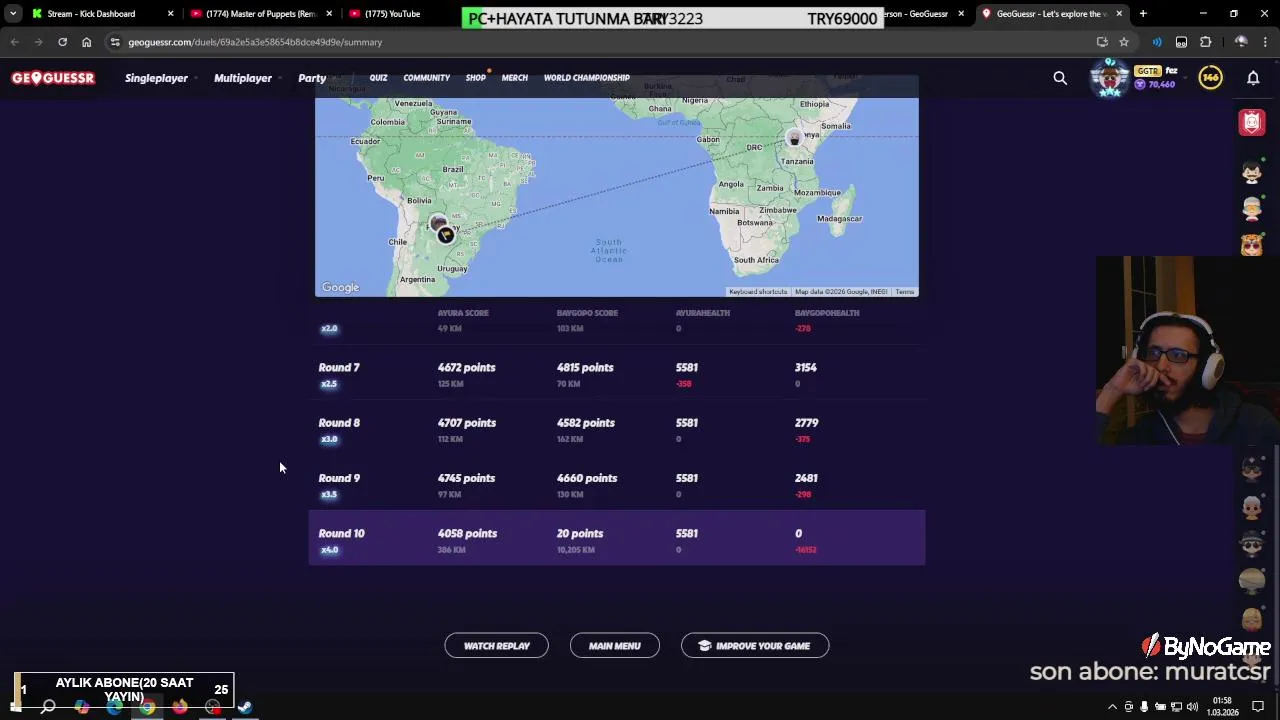Open the notifications bell

click(x=1253, y=78)
